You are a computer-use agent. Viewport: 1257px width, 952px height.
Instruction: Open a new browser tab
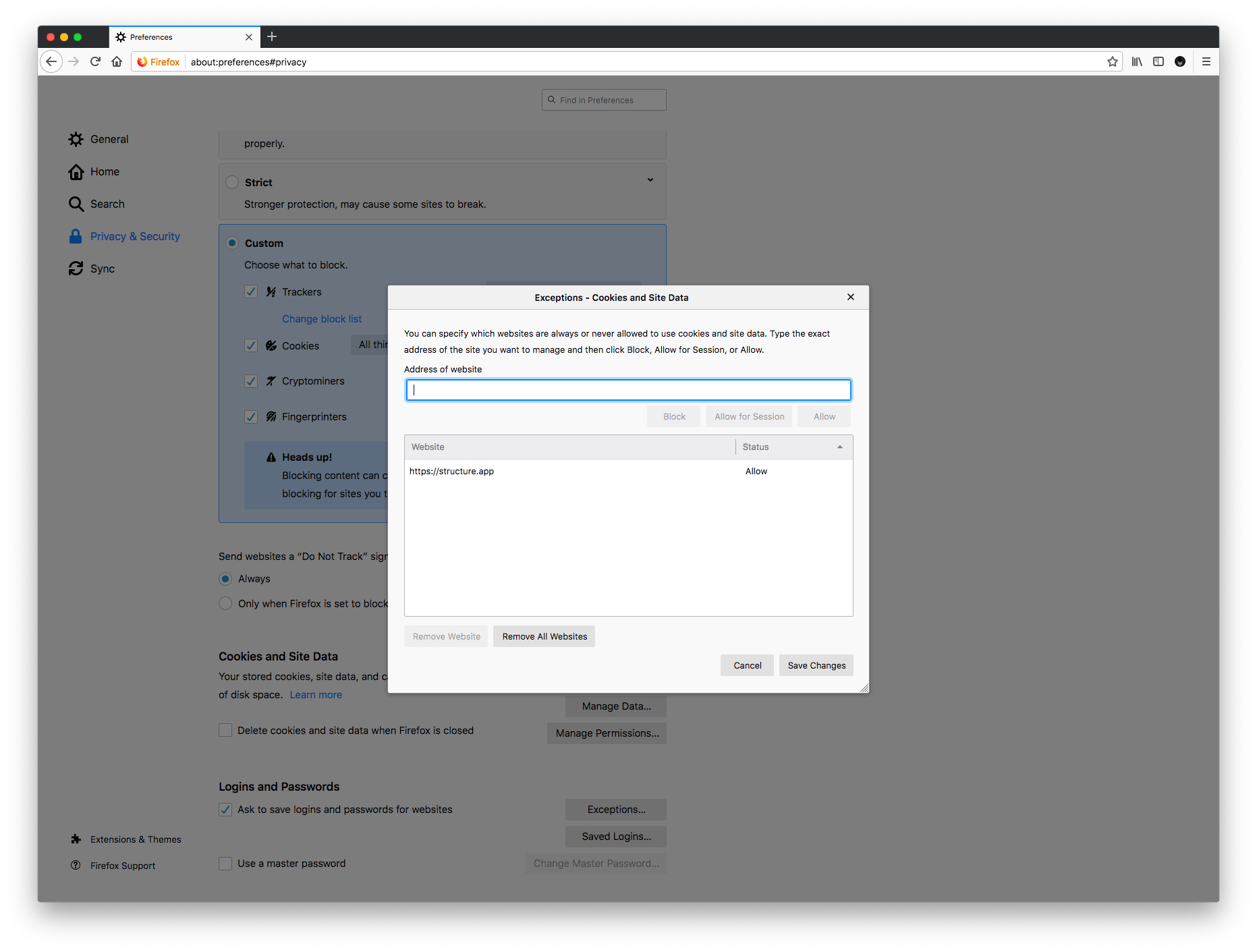[x=272, y=37]
